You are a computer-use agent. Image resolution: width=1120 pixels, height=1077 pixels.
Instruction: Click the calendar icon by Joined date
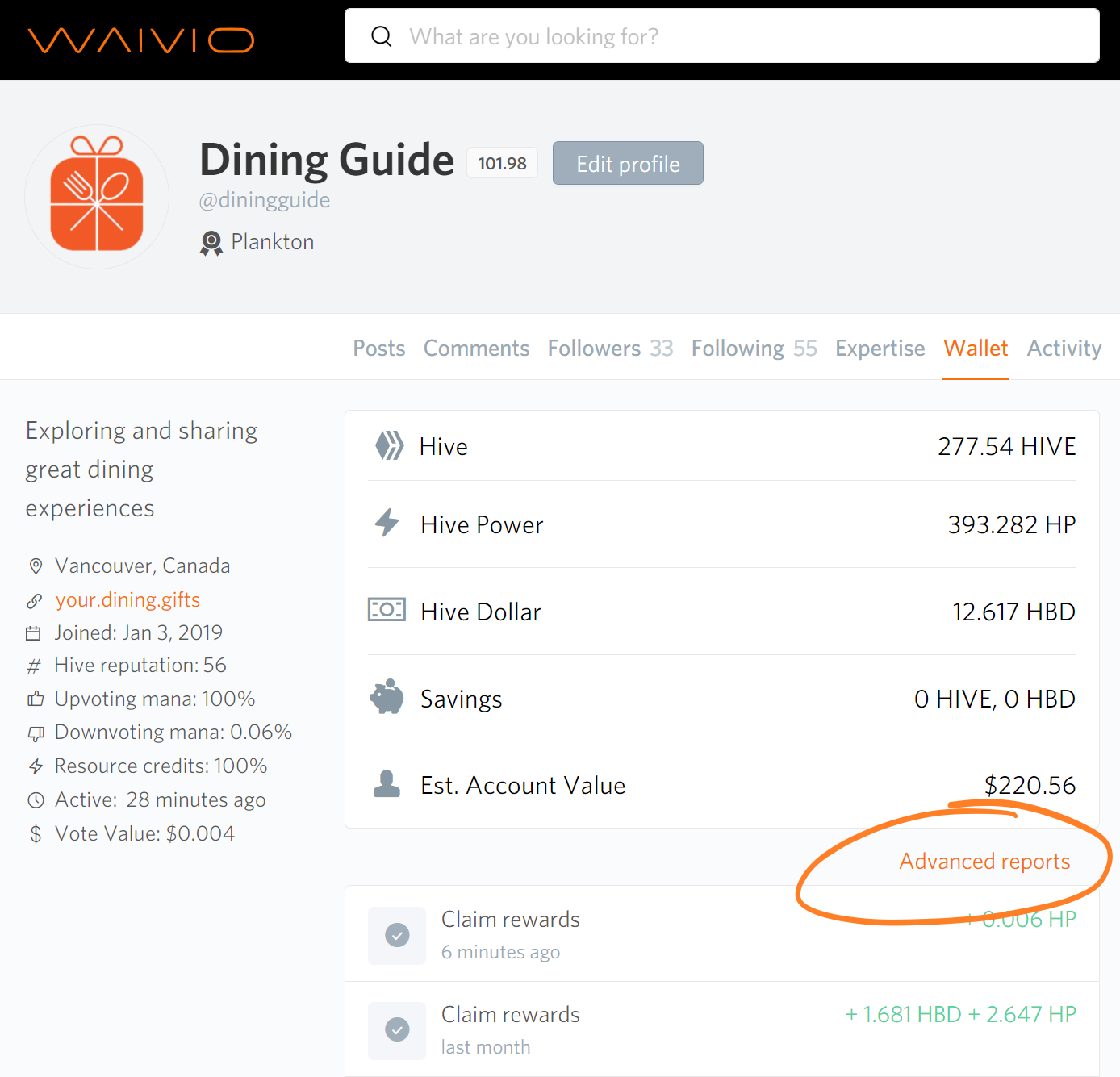click(x=33, y=633)
